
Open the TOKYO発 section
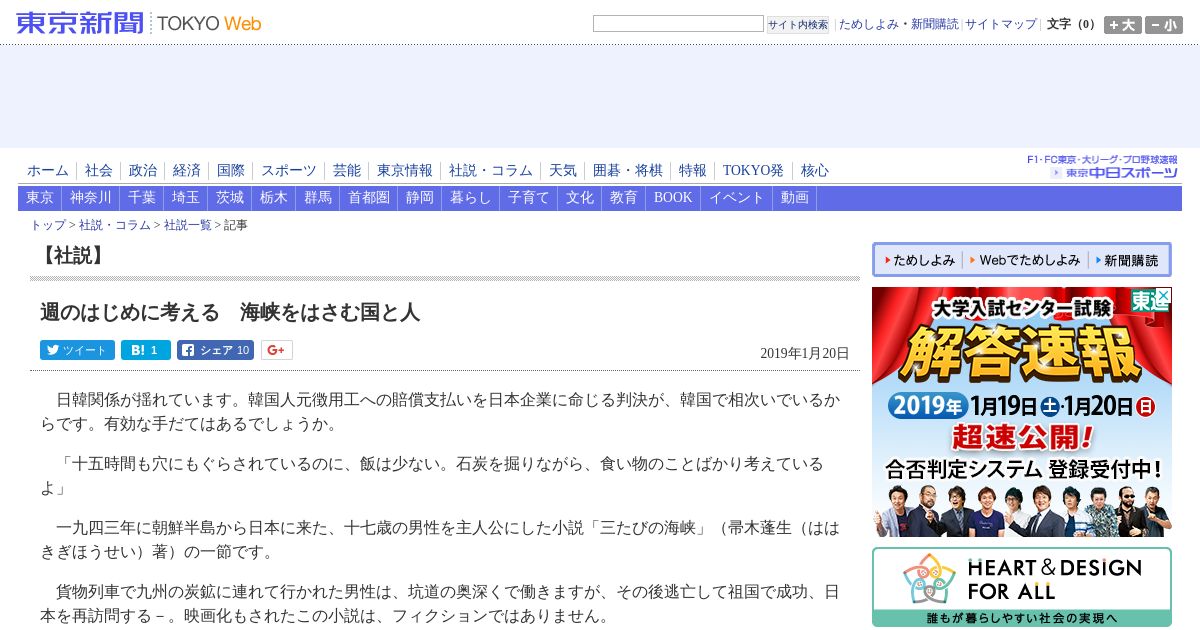[754, 171]
